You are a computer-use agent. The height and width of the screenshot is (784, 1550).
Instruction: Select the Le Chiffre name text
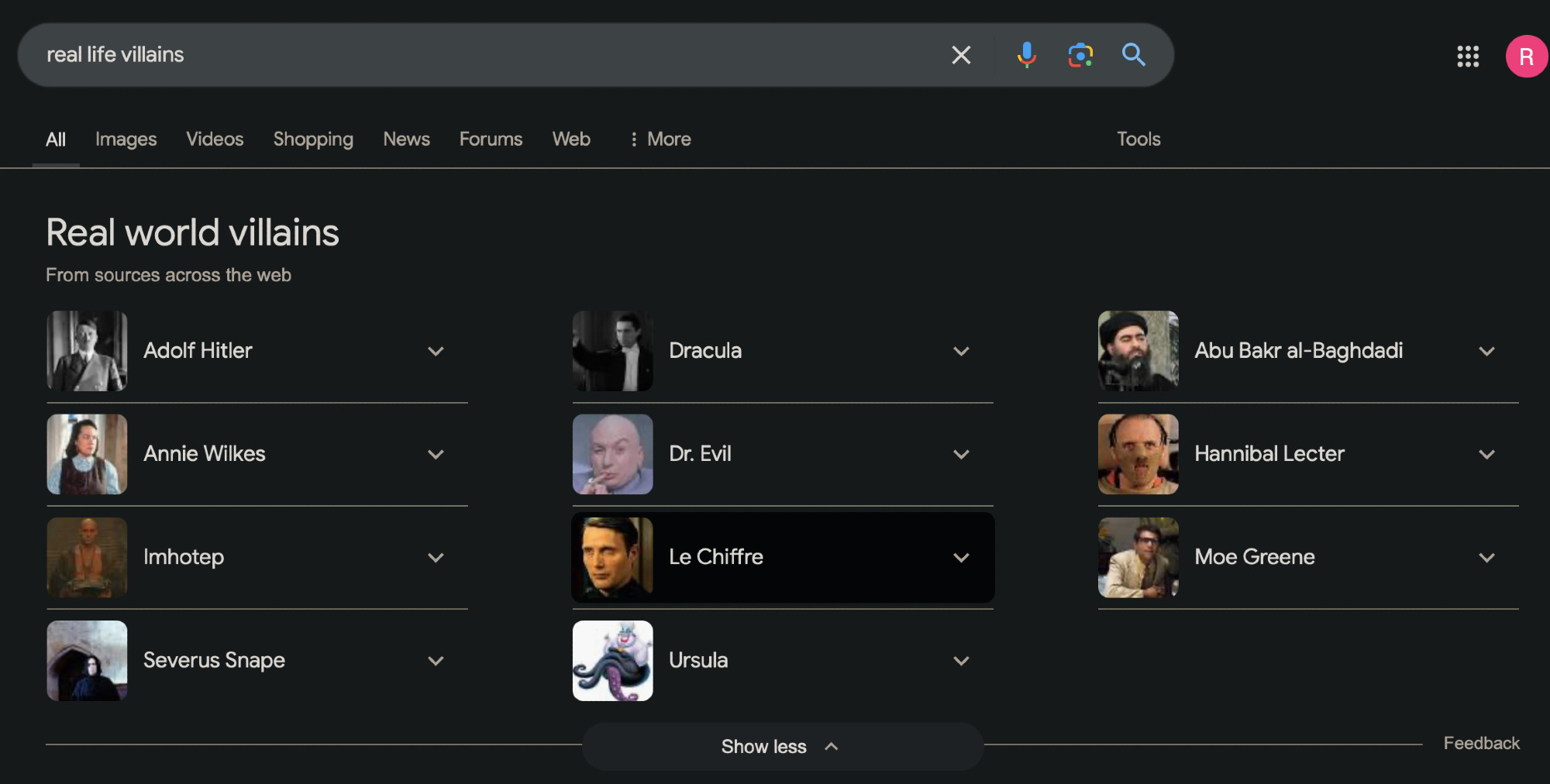(716, 557)
